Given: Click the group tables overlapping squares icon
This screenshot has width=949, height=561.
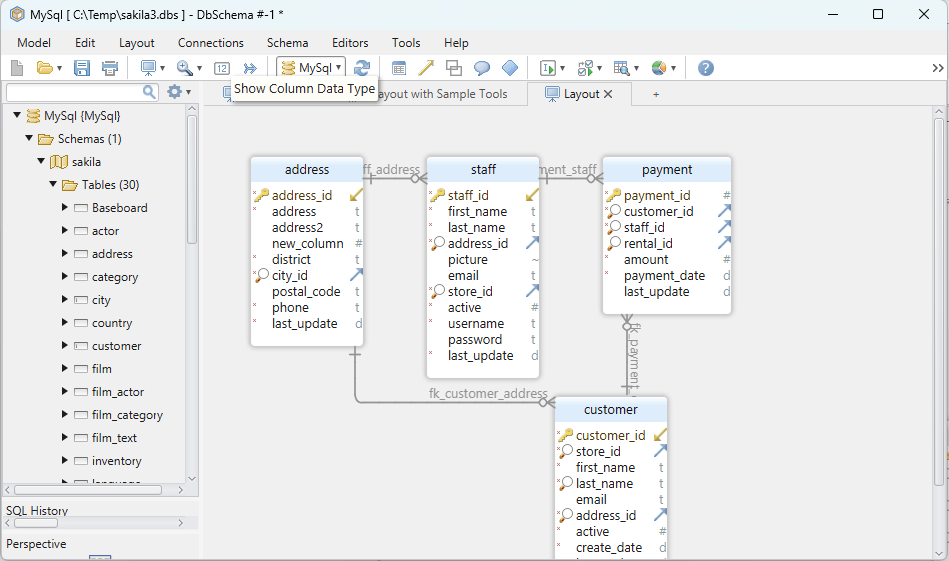Looking at the screenshot, I should (453, 68).
